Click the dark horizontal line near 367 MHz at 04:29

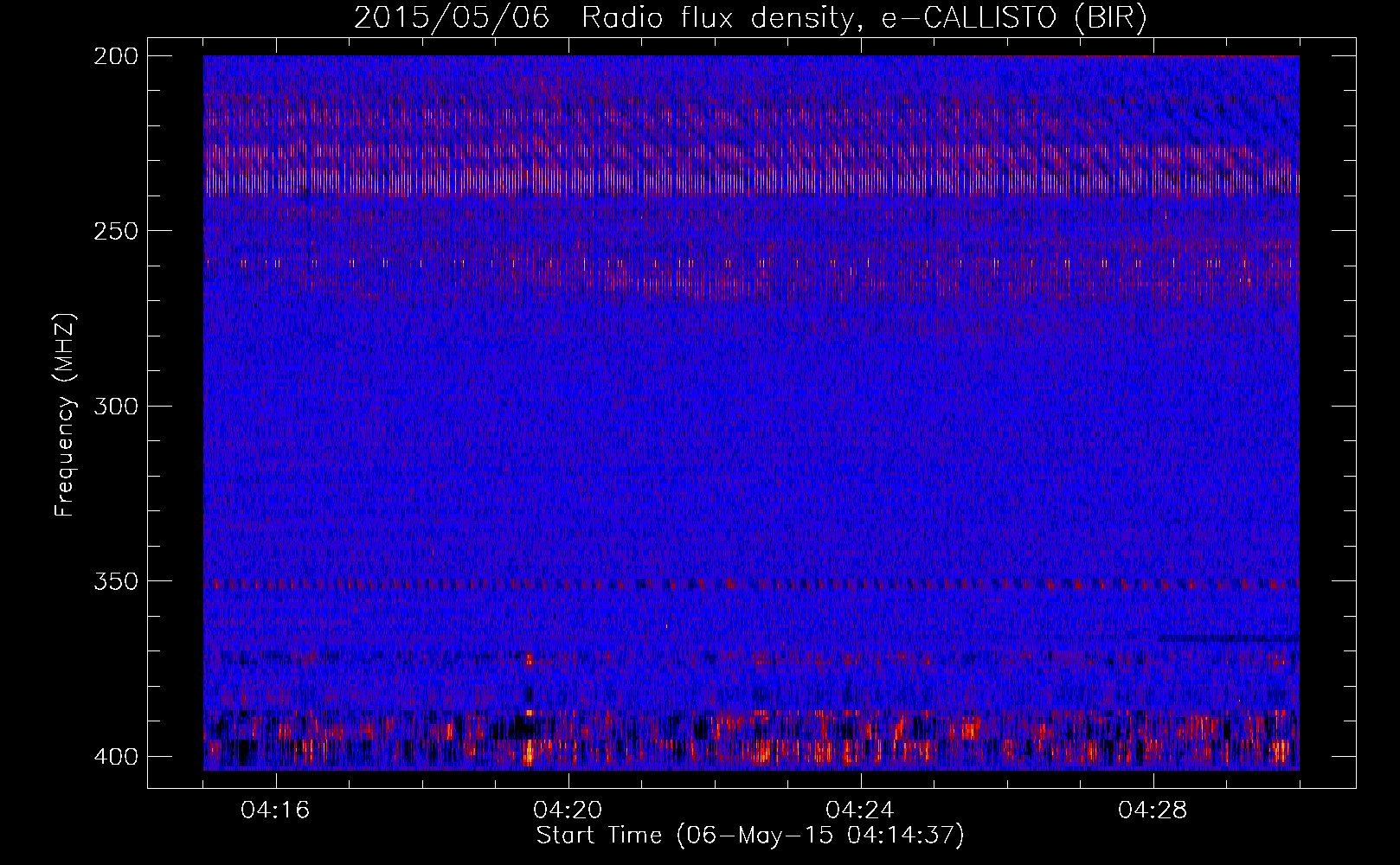(x=1228, y=638)
